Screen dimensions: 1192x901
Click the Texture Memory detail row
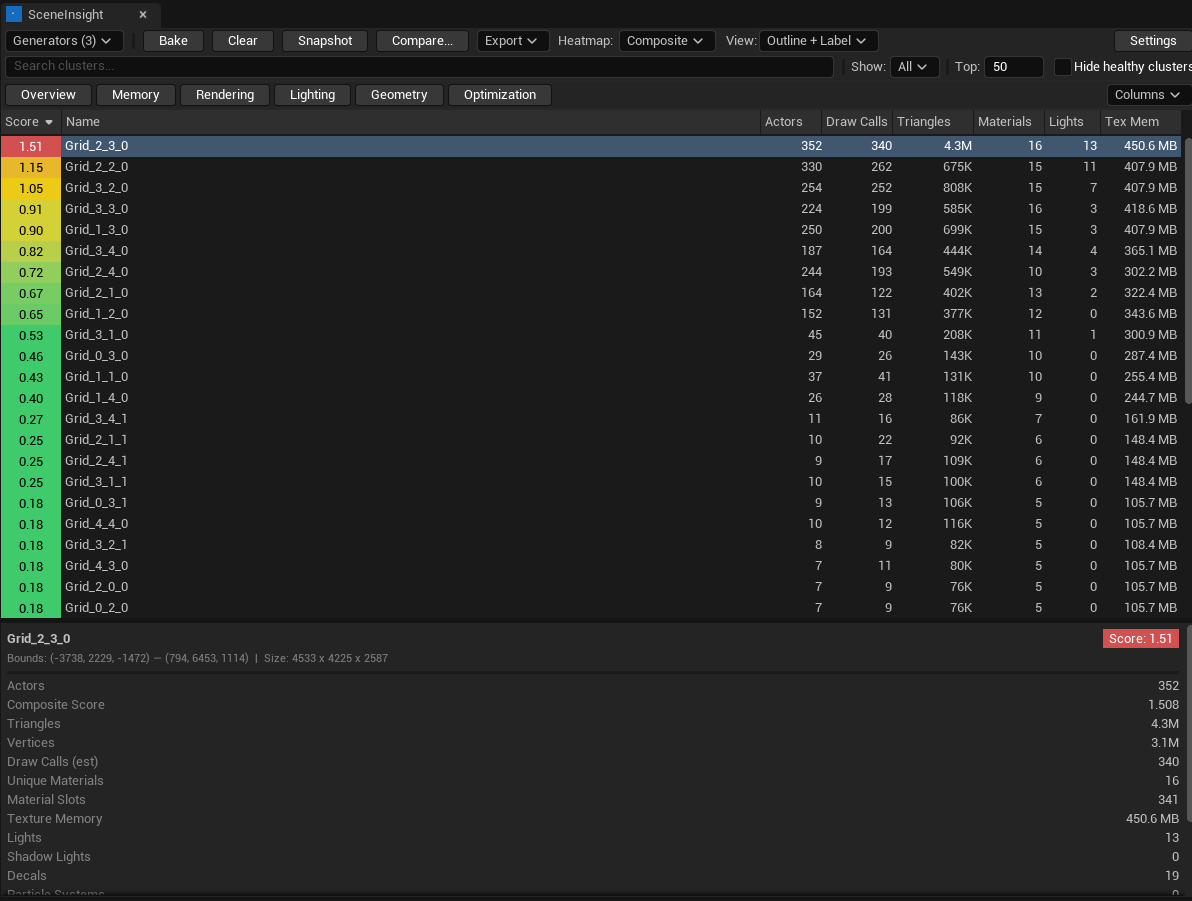(x=593, y=819)
